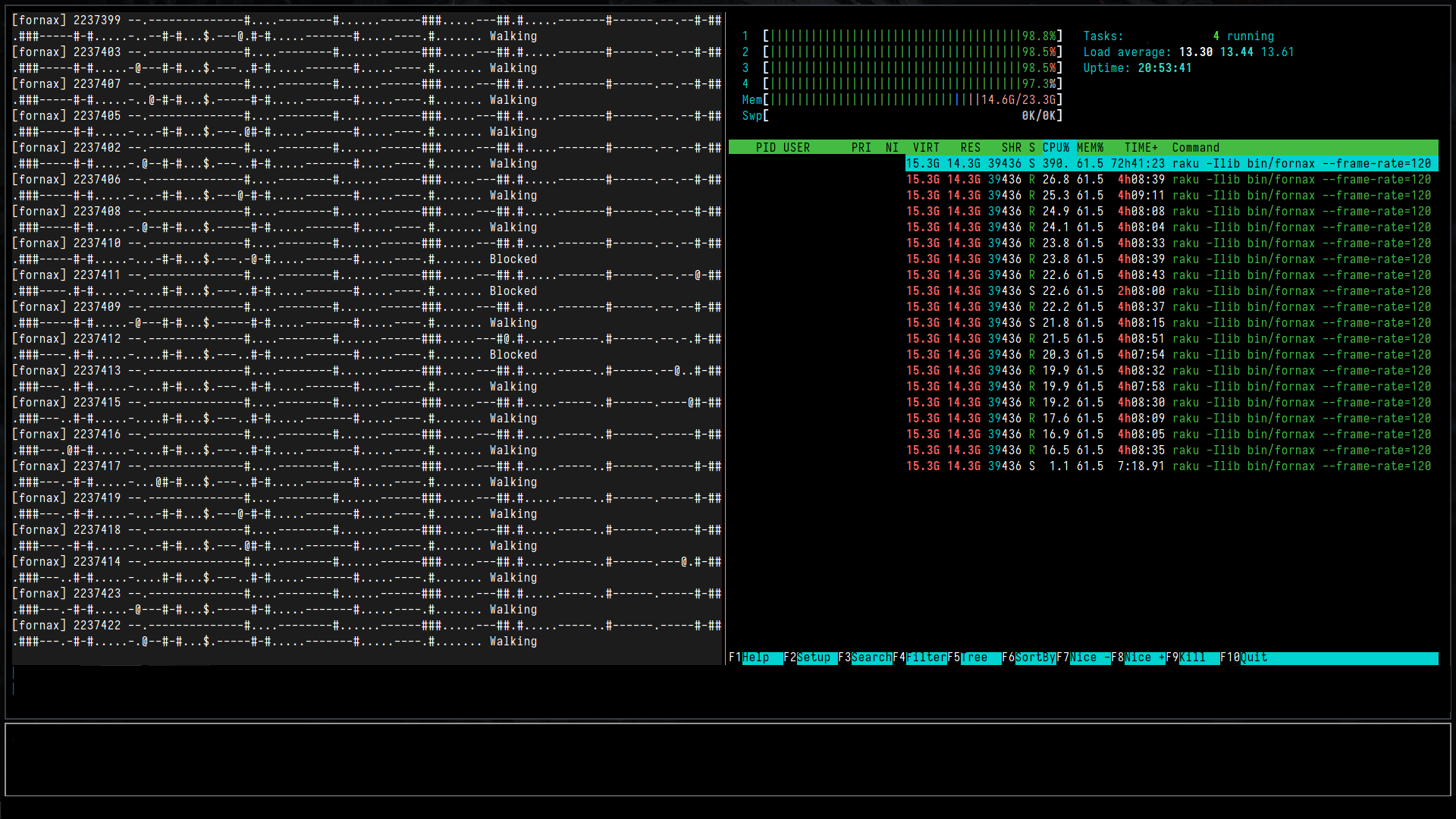Click the MEM% column header
The width and height of the screenshot is (1456, 819).
[x=1090, y=148]
